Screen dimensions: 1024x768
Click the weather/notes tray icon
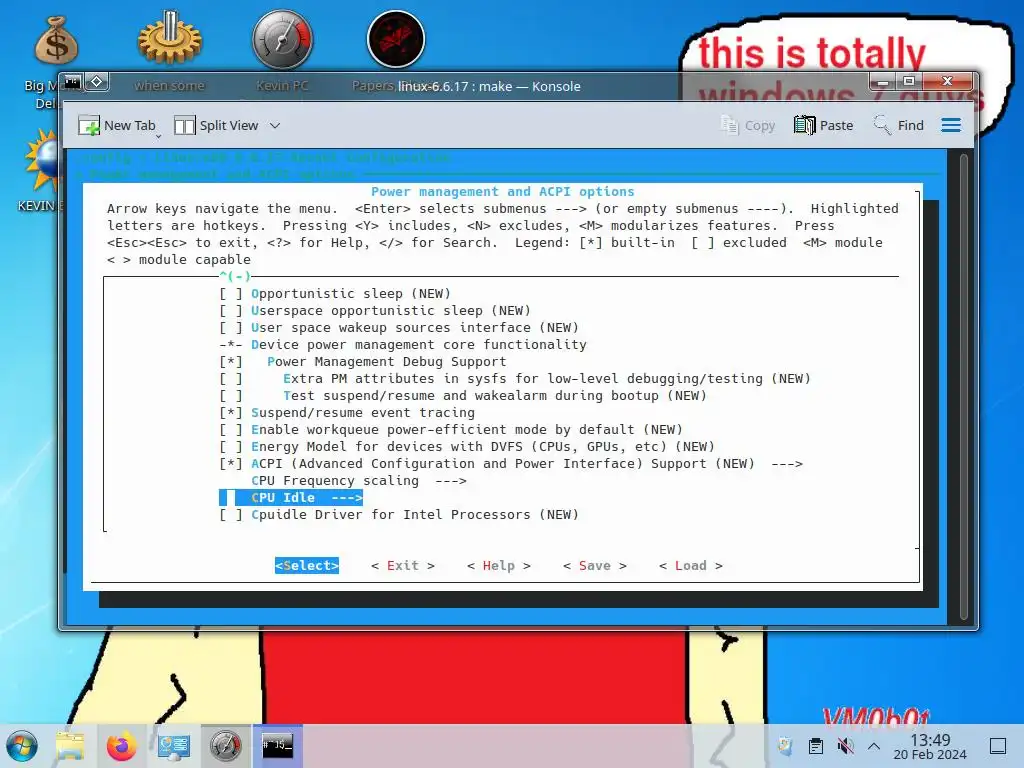click(786, 746)
